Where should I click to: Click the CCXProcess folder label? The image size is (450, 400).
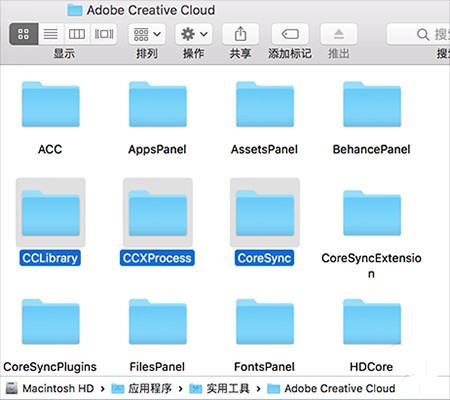pos(157,258)
